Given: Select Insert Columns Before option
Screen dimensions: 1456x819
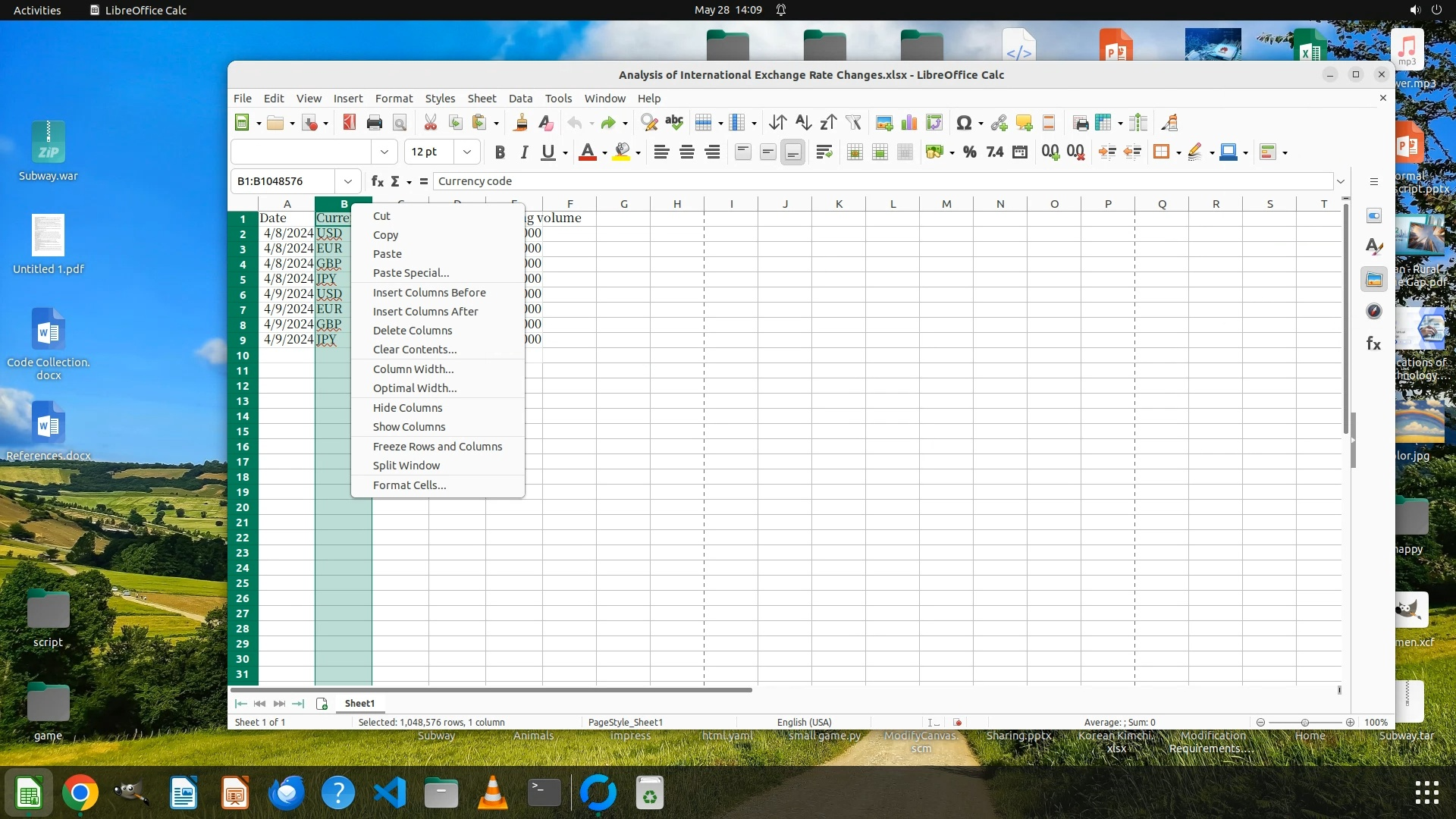Looking at the screenshot, I should (x=429, y=293).
